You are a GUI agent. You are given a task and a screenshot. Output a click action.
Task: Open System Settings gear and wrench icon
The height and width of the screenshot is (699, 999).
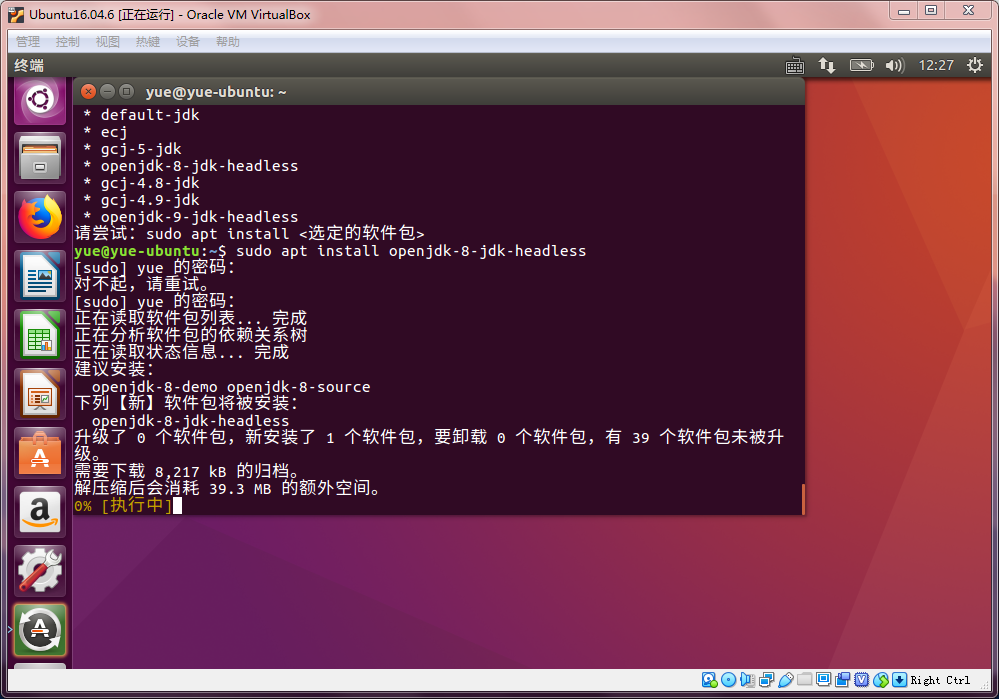pyautogui.click(x=40, y=571)
